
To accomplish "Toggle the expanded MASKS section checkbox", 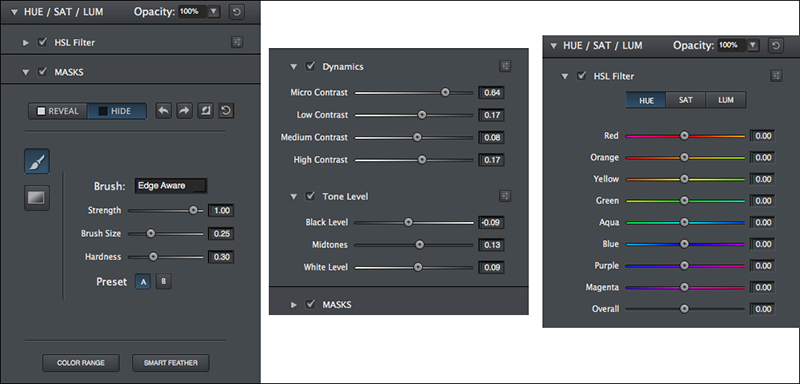I will click(x=42, y=72).
